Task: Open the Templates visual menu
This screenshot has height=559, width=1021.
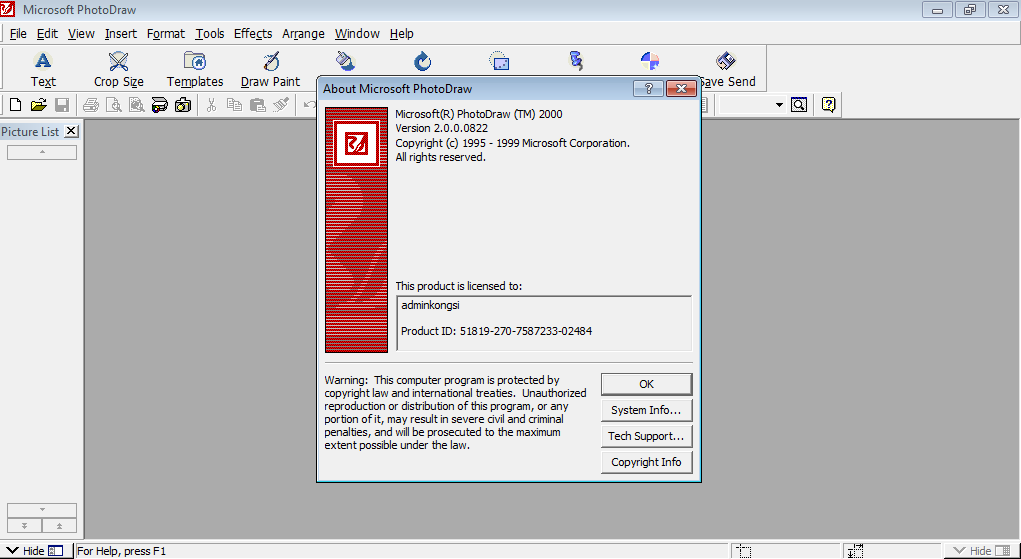Action: click(195, 70)
